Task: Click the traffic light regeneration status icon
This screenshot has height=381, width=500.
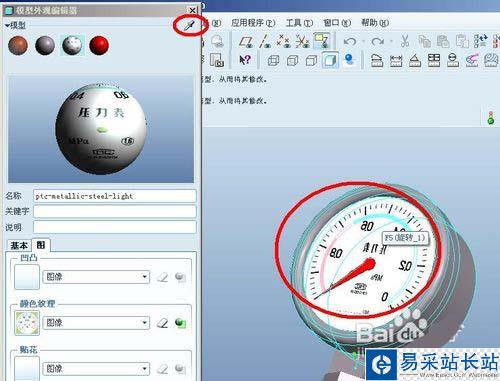Action: coord(491,118)
